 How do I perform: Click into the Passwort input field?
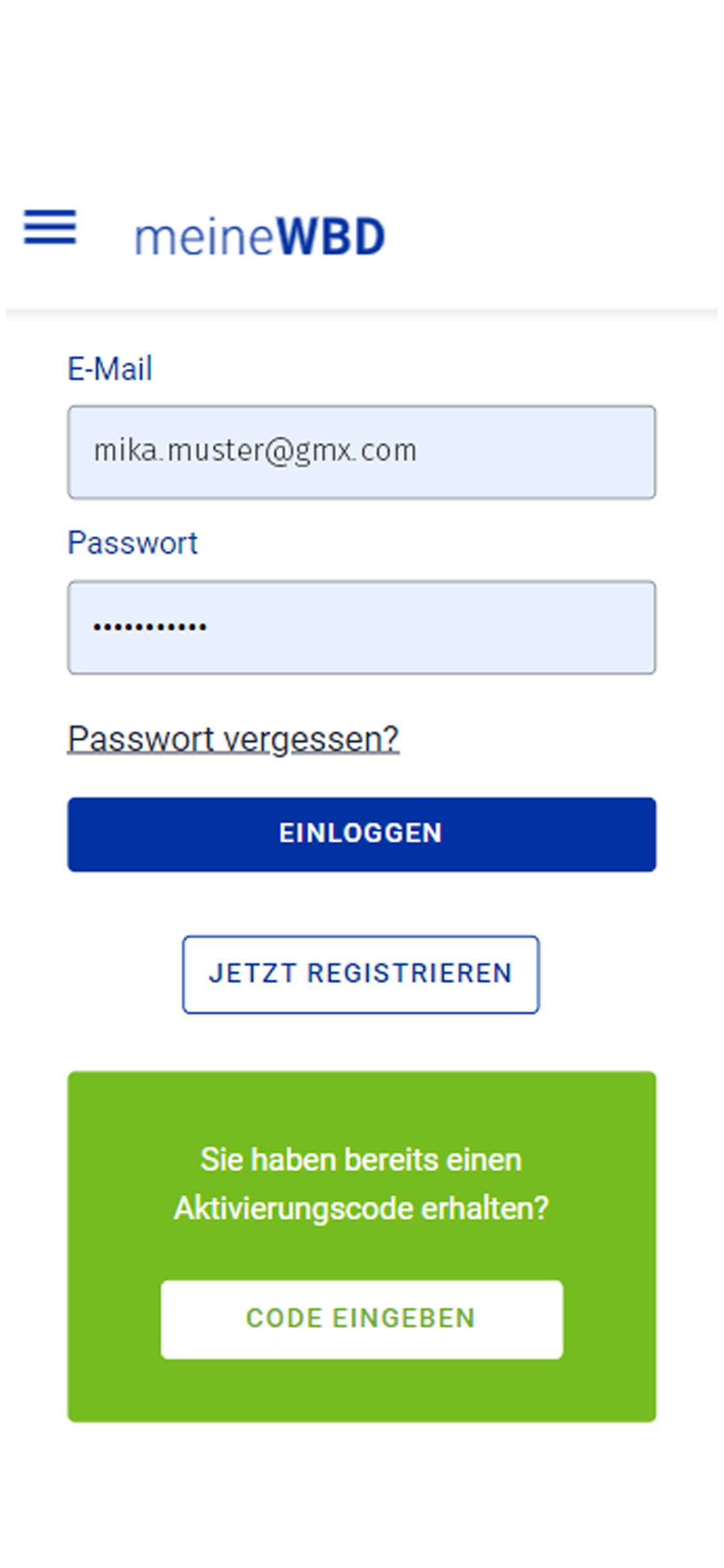click(x=362, y=627)
